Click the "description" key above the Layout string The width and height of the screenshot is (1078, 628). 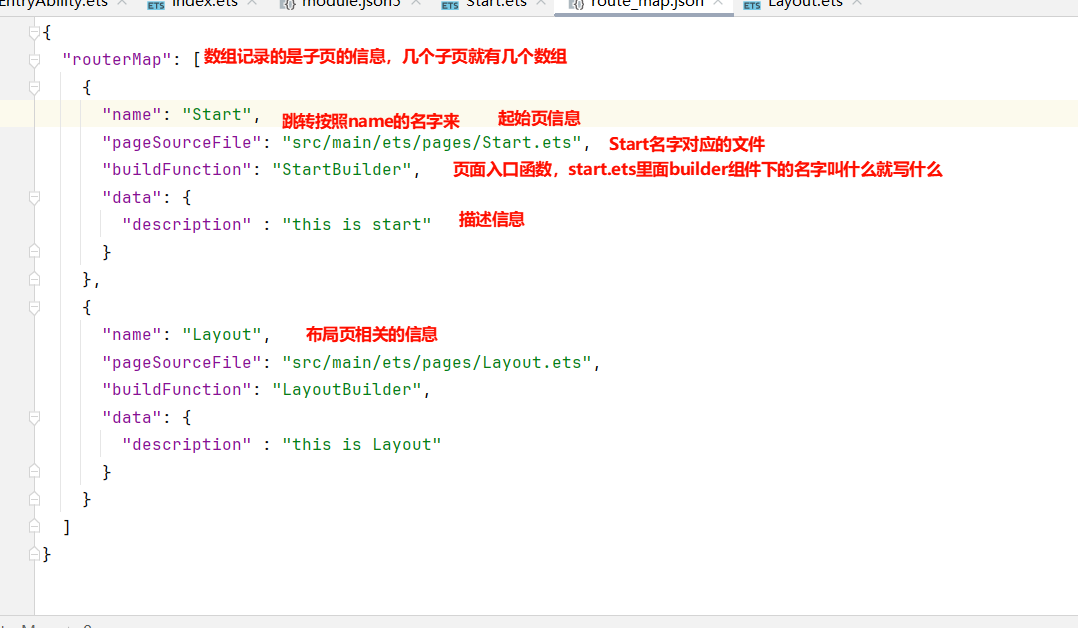pos(186,445)
